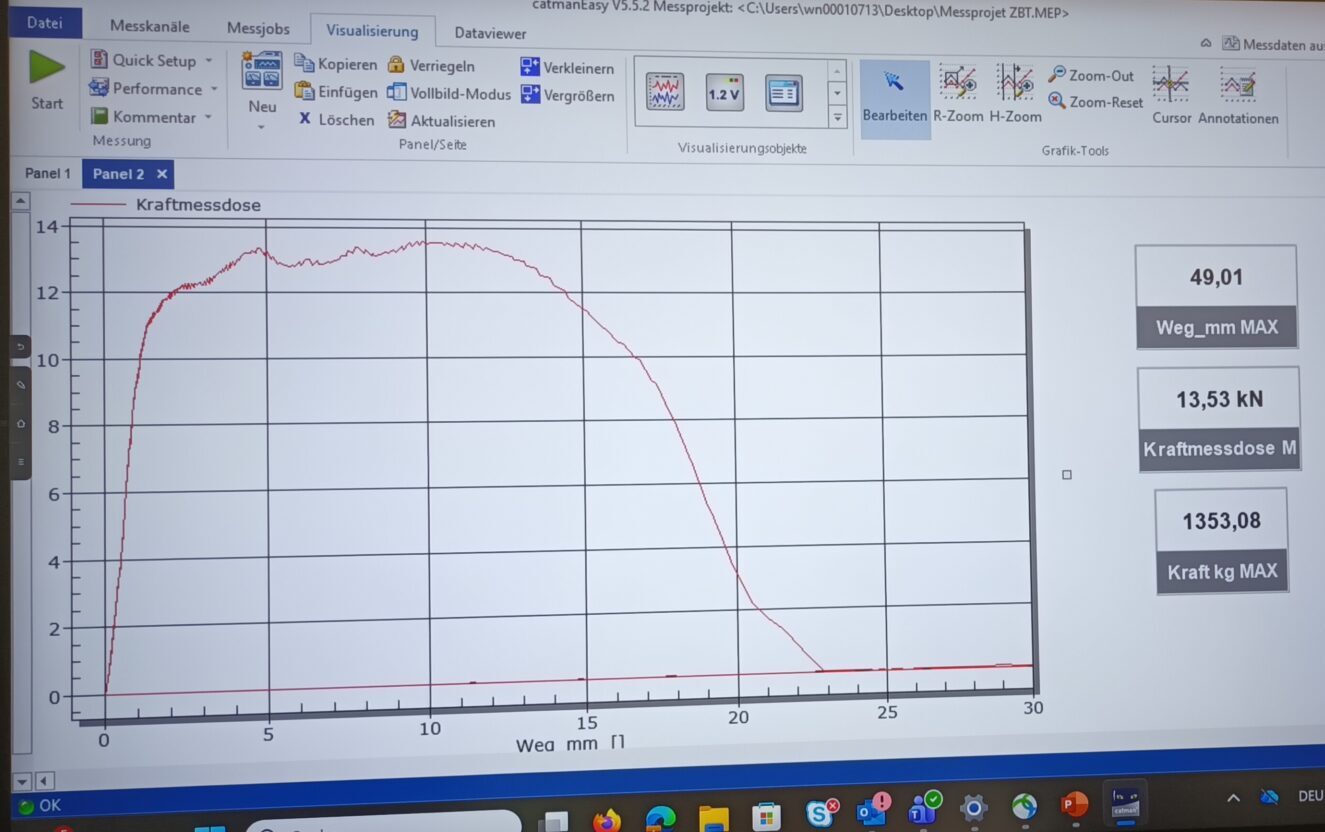Insert a real-time graph visualization object
Viewport: 1325px width, 832px height.
pyautogui.click(x=665, y=93)
